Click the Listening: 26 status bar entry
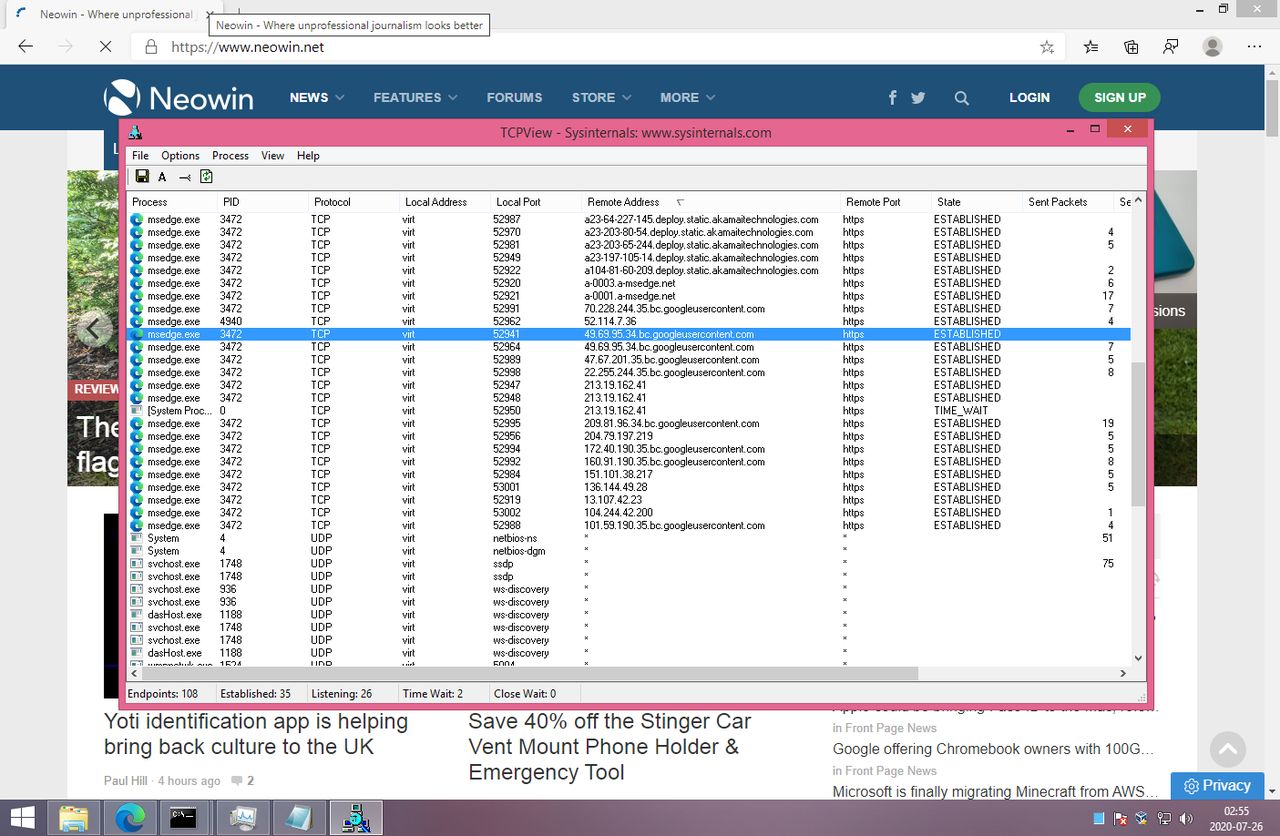 342,693
